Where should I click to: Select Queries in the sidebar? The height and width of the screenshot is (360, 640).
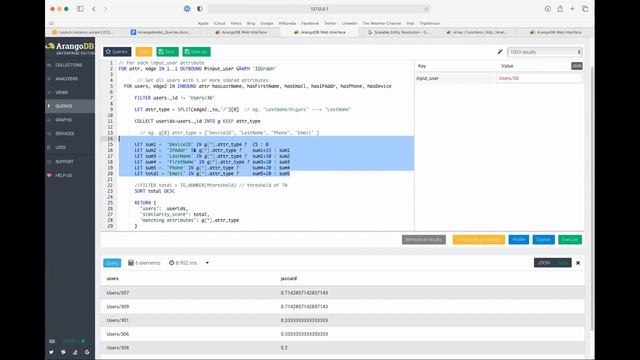[70, 106]
